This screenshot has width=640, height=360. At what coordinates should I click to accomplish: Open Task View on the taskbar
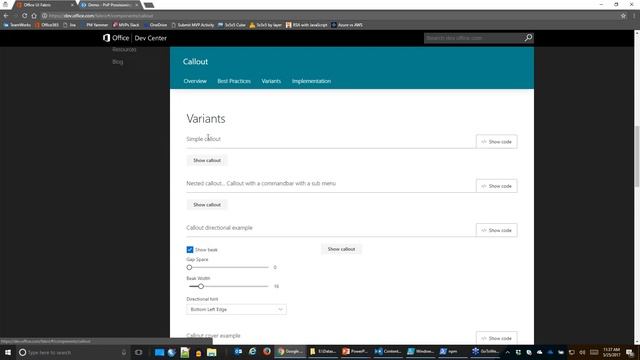click(138, 352)
